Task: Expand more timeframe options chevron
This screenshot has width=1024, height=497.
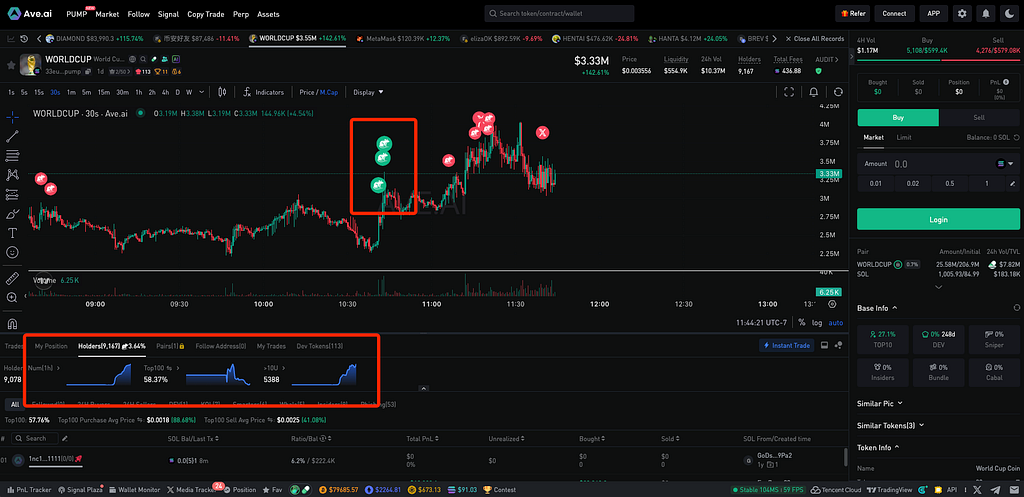Action: (202, 92)
